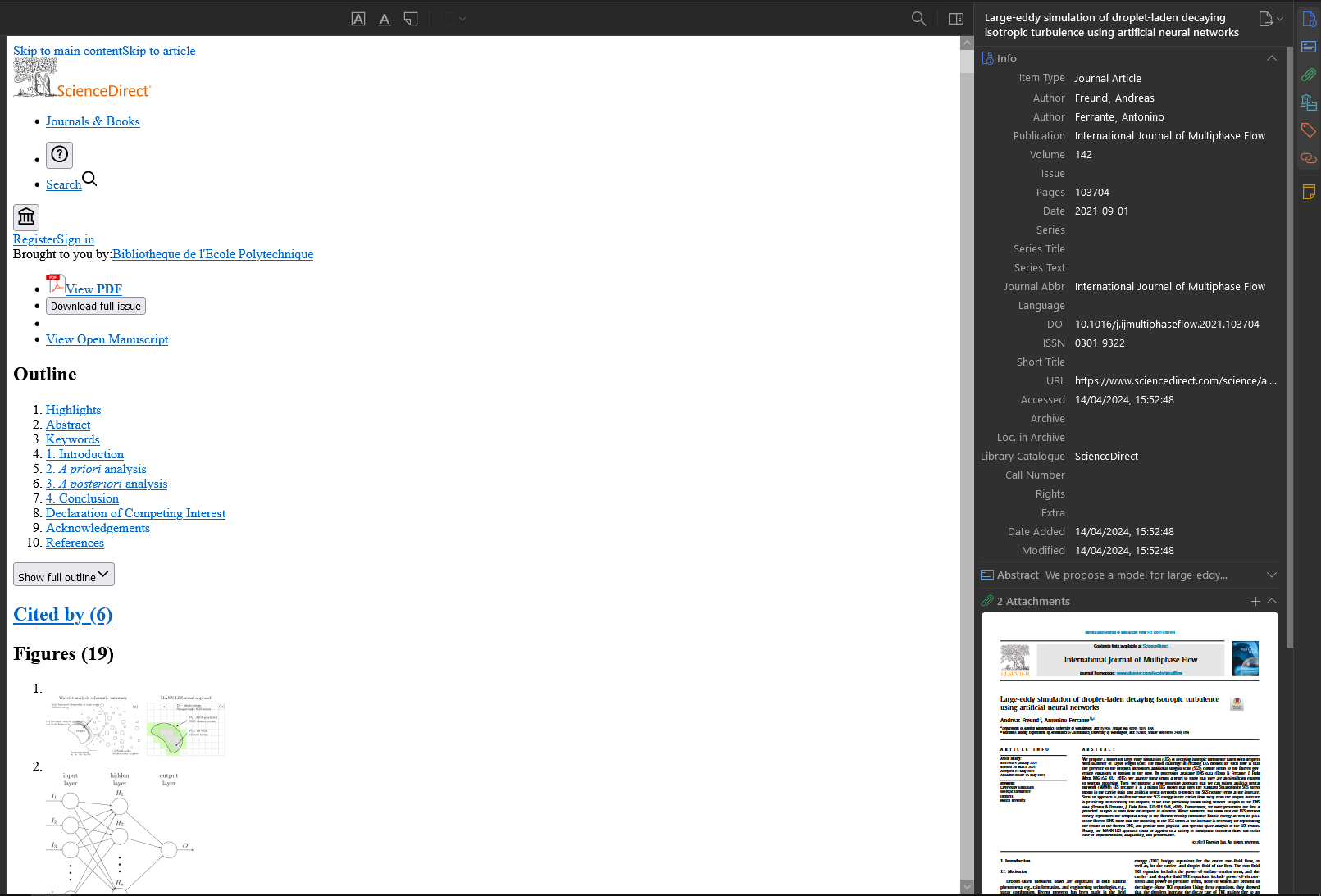Go to 4. Conclusion in outline
The image size is (1321, 896).
coord(82,498)
